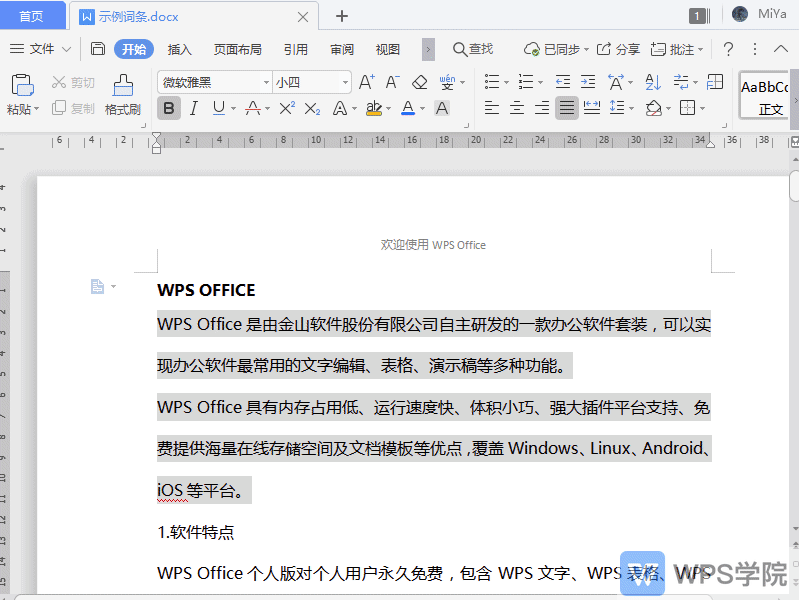Screen dimensions: 799x600
Task: Click the 查找 search button
Action: 473,49
